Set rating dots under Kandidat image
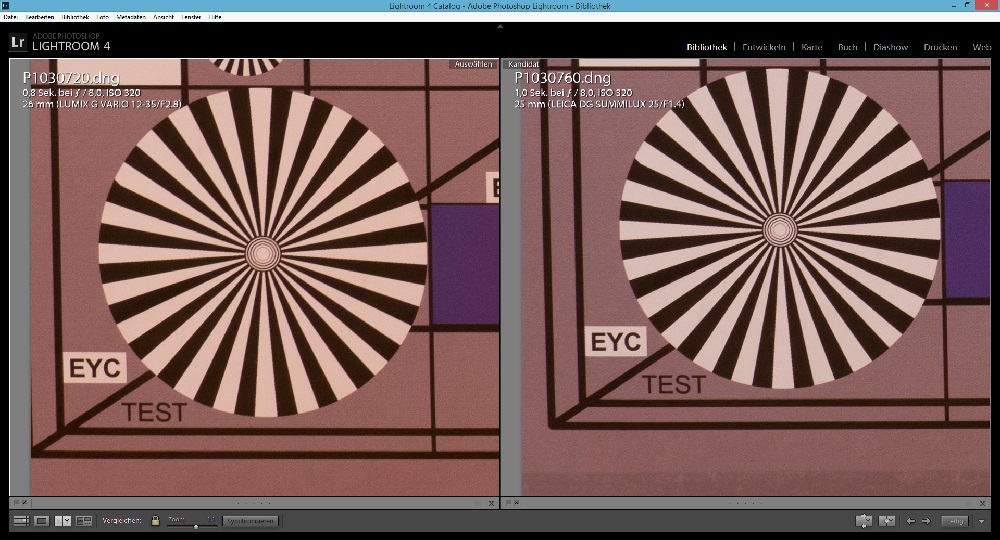This screenshot has height=540, width=1000. [745, 503]
